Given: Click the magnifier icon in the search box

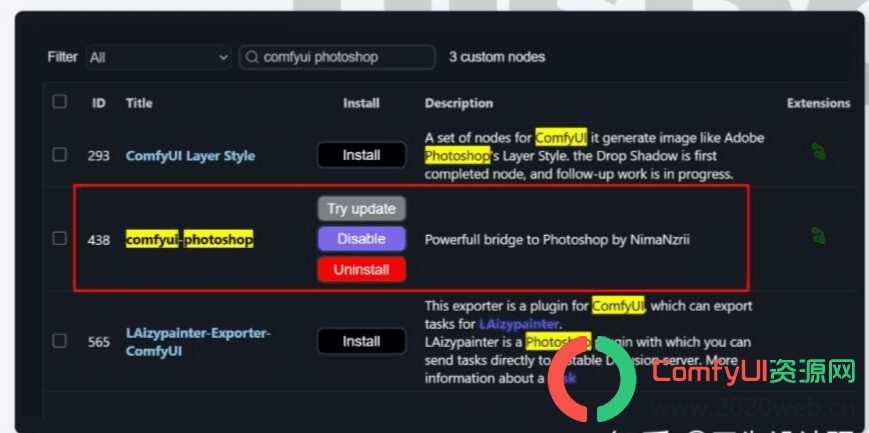Looking at the screenshot, I should 252,57.
